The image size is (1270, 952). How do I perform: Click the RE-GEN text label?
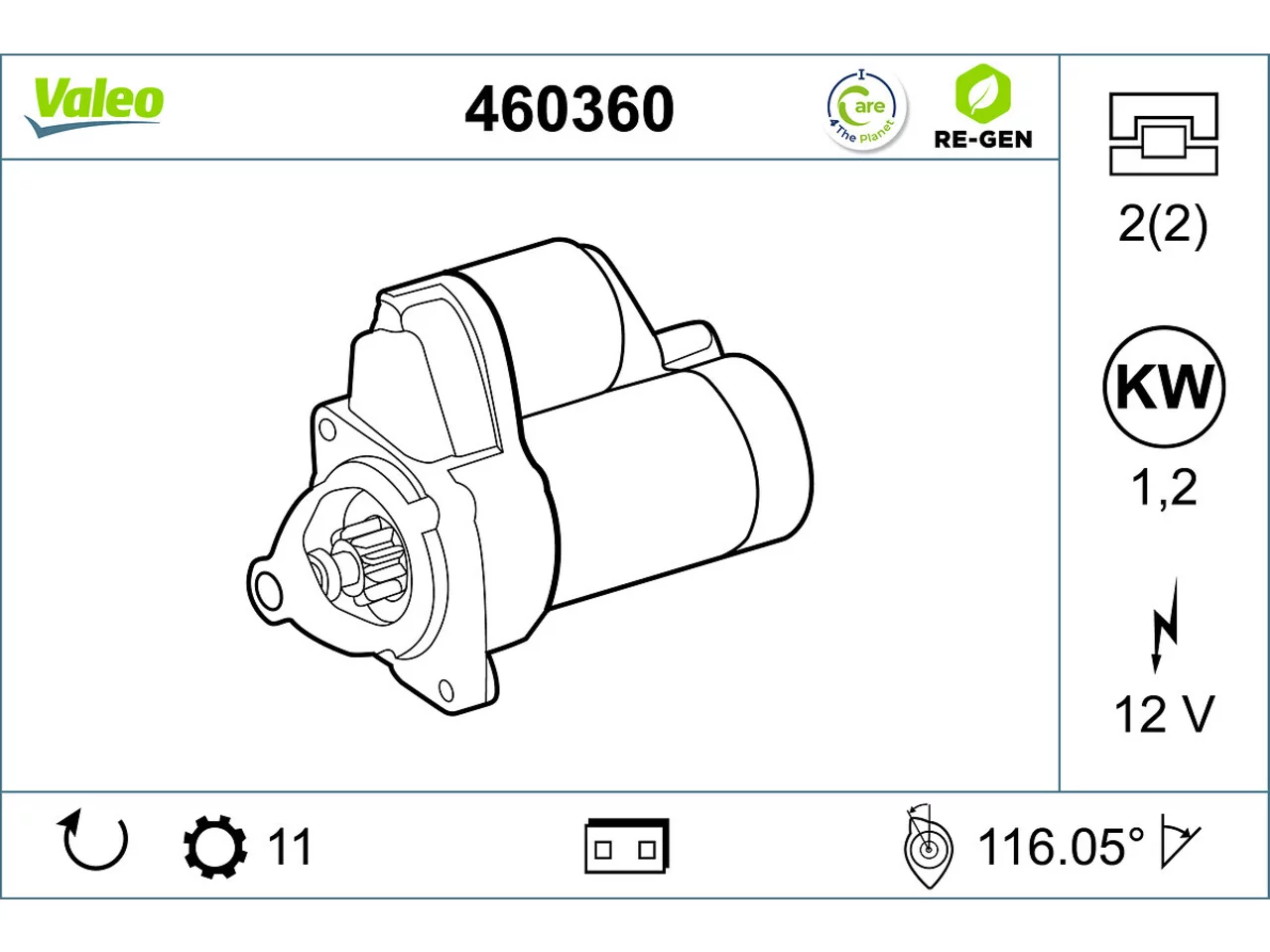tap(982, 139)
